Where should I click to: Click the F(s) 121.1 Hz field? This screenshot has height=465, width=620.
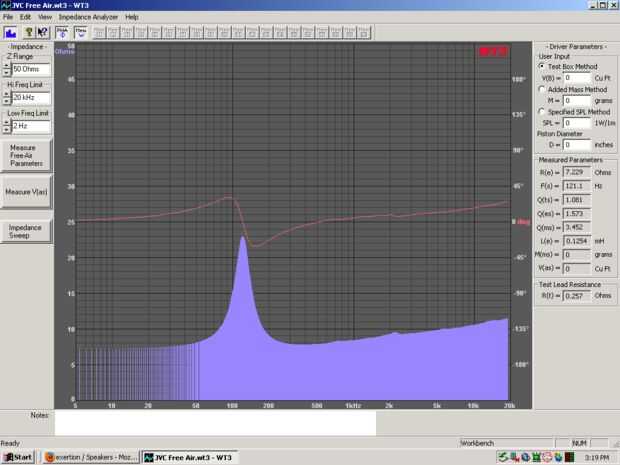click(x=577, y=186)
